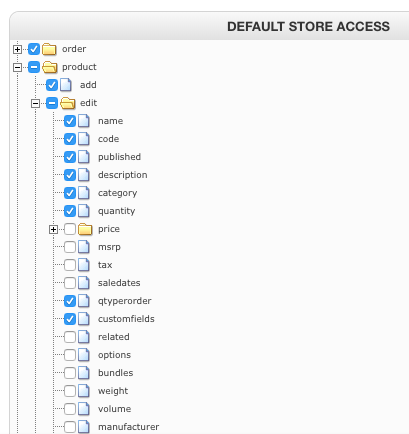The image size is (409, 434).
Task: Collapse the edit tree node
Action: (x=35, y=103)
